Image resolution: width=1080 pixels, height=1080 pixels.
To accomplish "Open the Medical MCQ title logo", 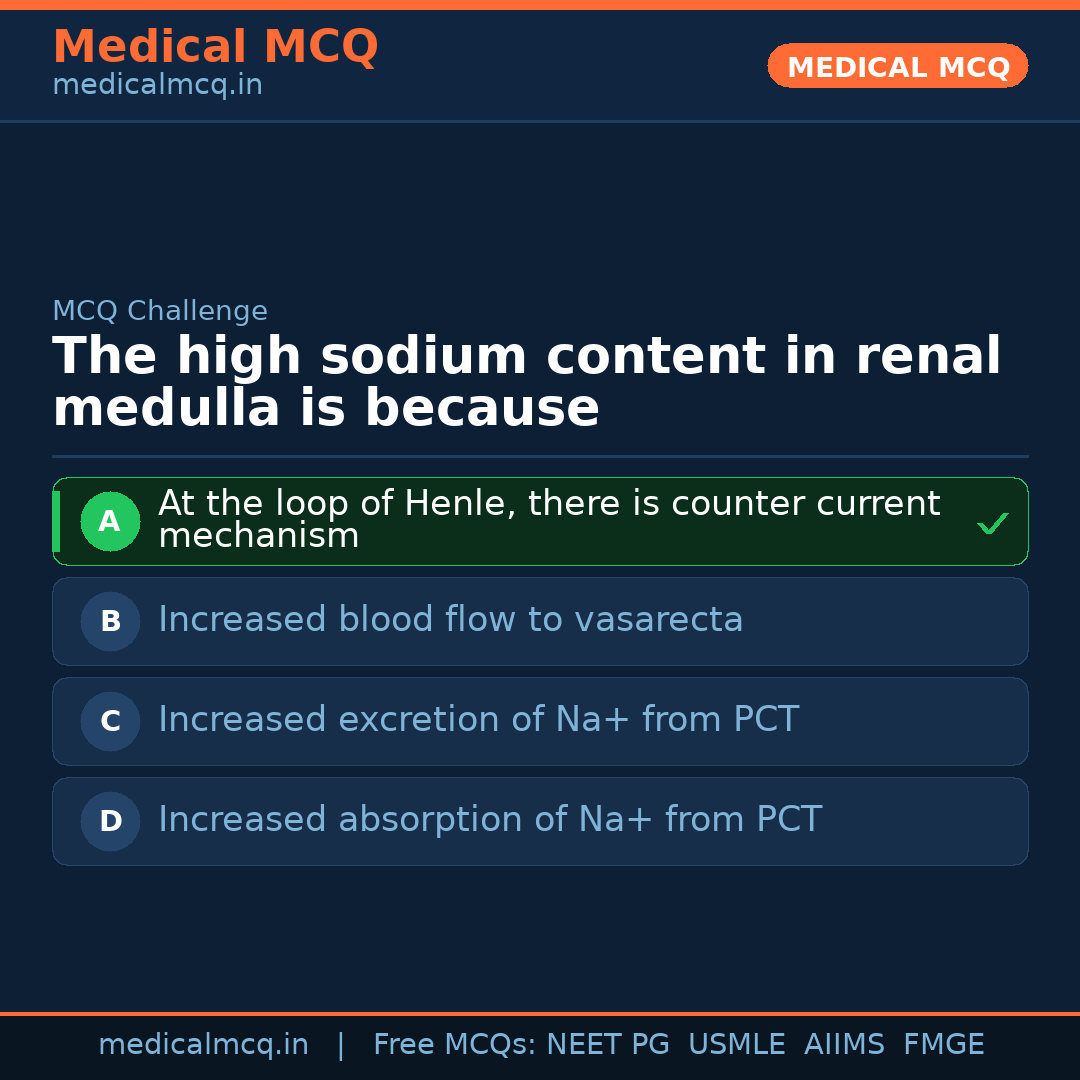I will 215,47.
